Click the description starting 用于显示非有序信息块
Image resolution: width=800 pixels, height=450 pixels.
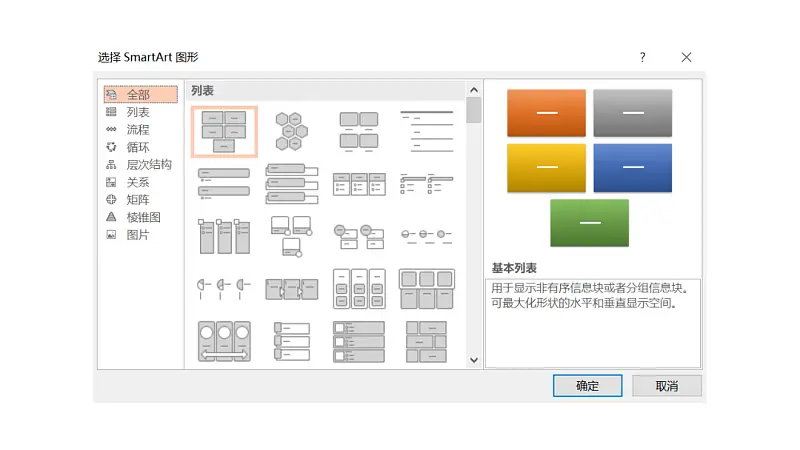[591, 295]
